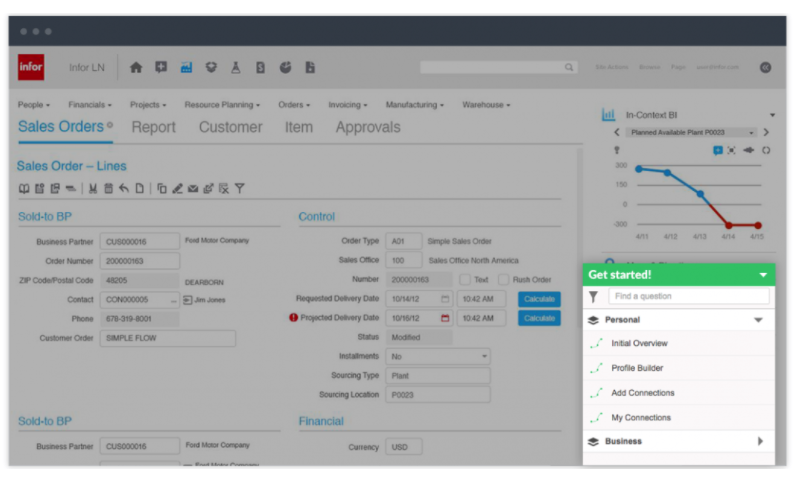Viewport: 807px width, 483px height.
Task: Switch to the Customer tab
Action: click(231, 127)
